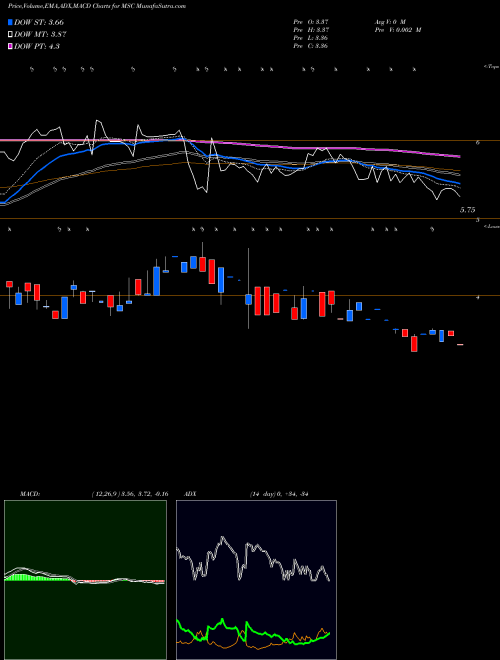Click the '<Lows' marker label

[492, 226]
